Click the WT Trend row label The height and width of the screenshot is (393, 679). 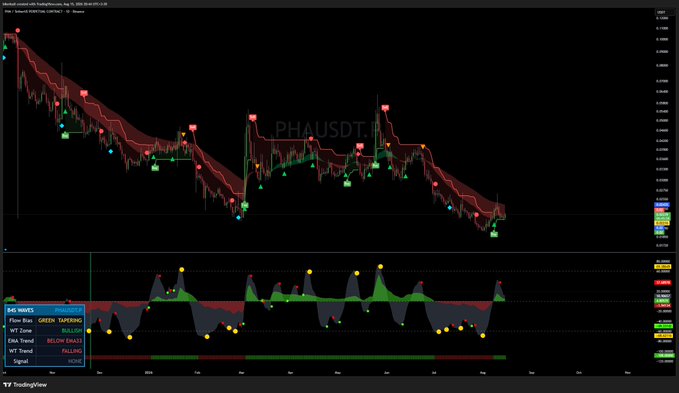click(21, 351)
